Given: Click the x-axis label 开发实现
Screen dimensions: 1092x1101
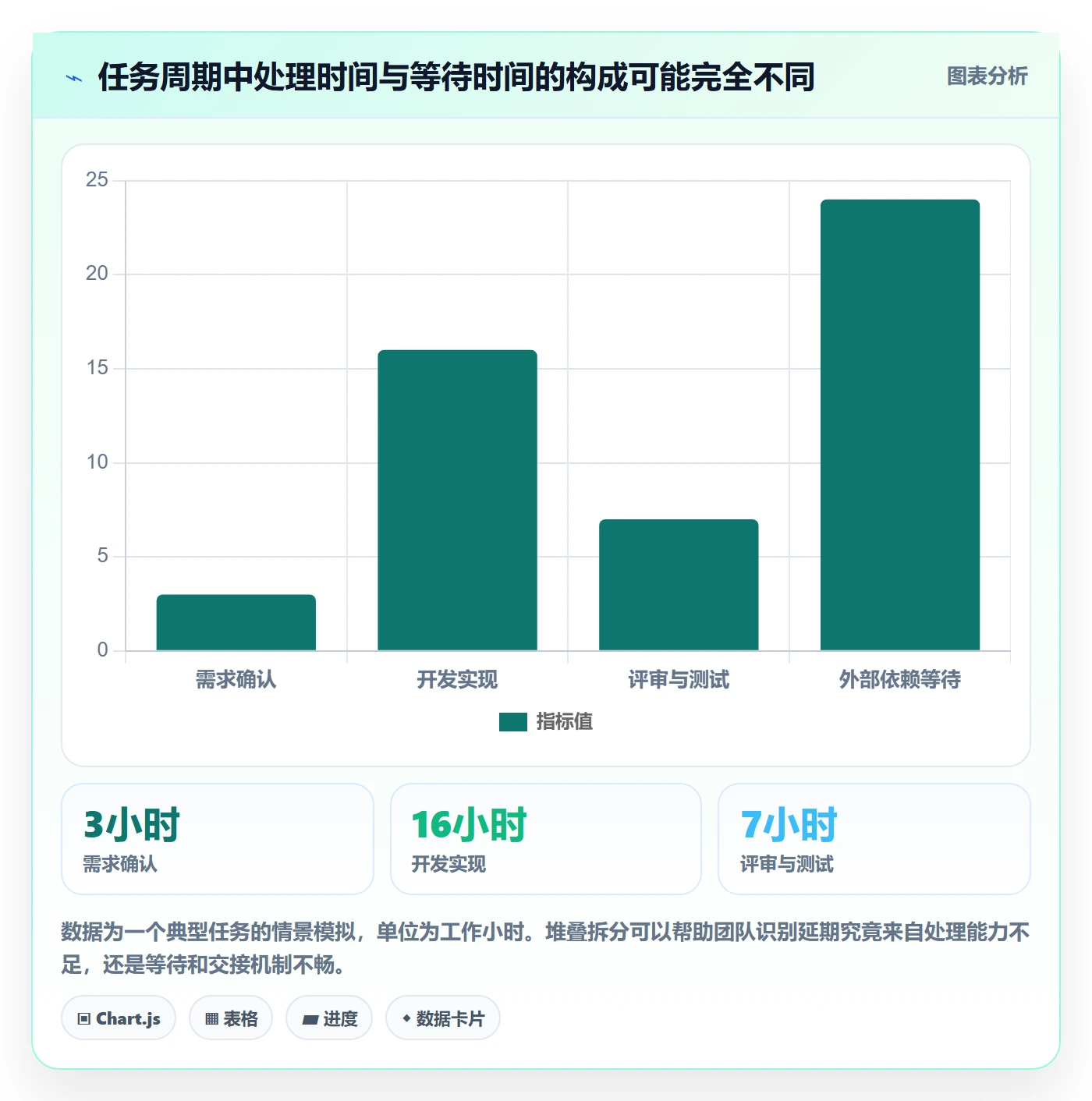Looking at the screenshot, I should coord(458,680).
